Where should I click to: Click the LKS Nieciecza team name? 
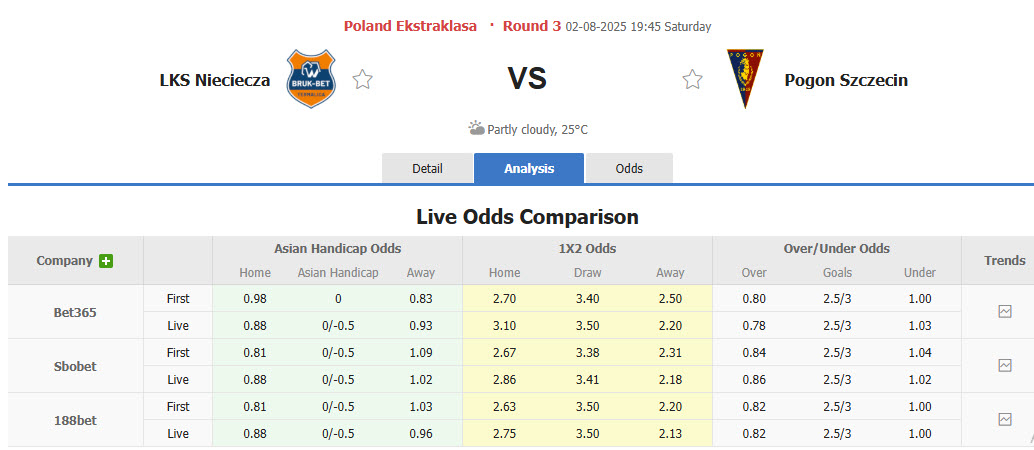[215, 80]
